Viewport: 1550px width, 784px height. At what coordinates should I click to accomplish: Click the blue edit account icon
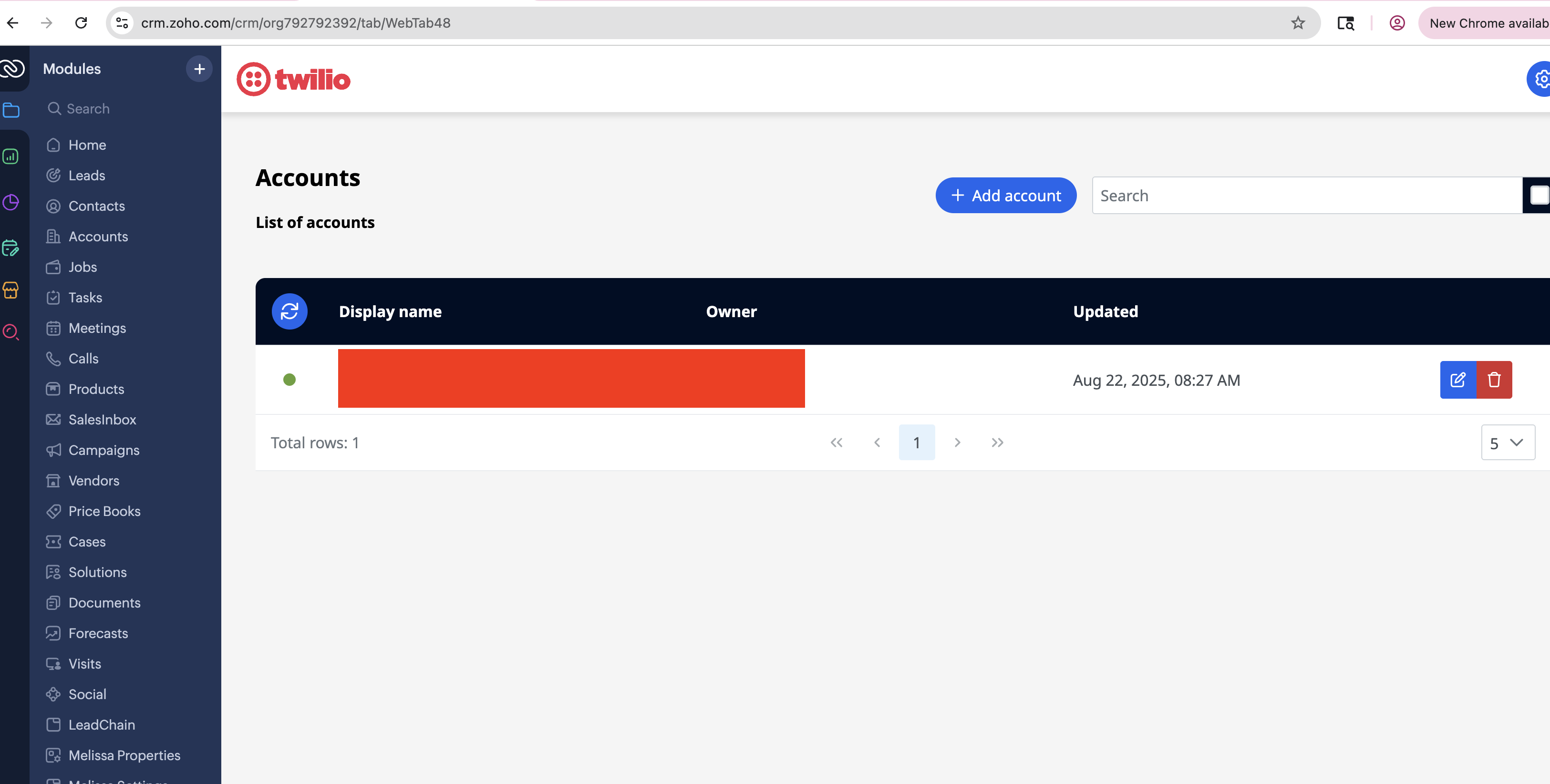click(1457, 380)
